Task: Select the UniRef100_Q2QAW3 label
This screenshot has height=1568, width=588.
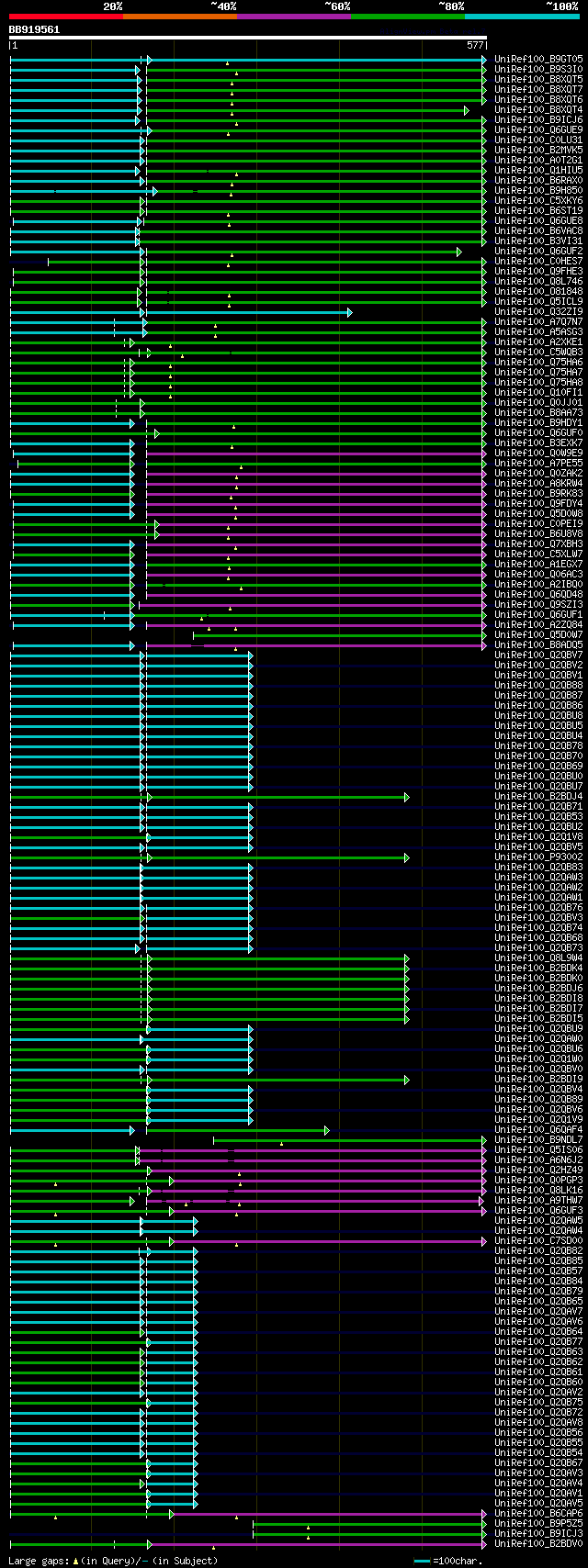Action: coord(538,878)
